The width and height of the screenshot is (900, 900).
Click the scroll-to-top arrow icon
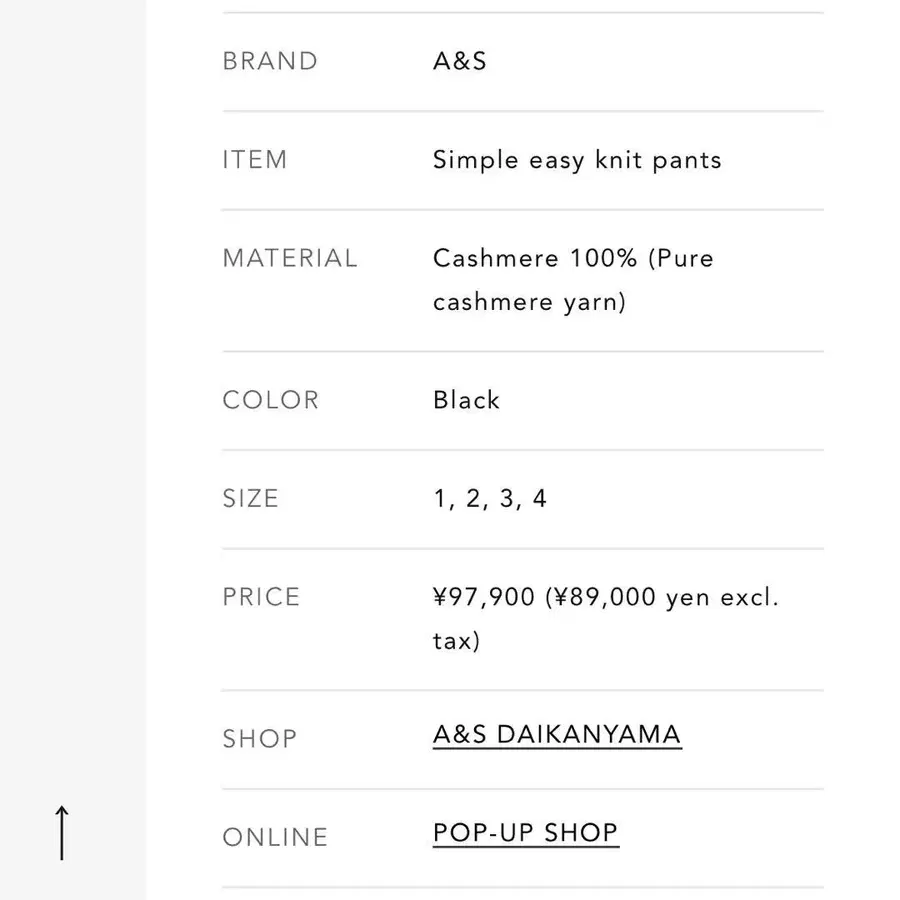(62, 832)
